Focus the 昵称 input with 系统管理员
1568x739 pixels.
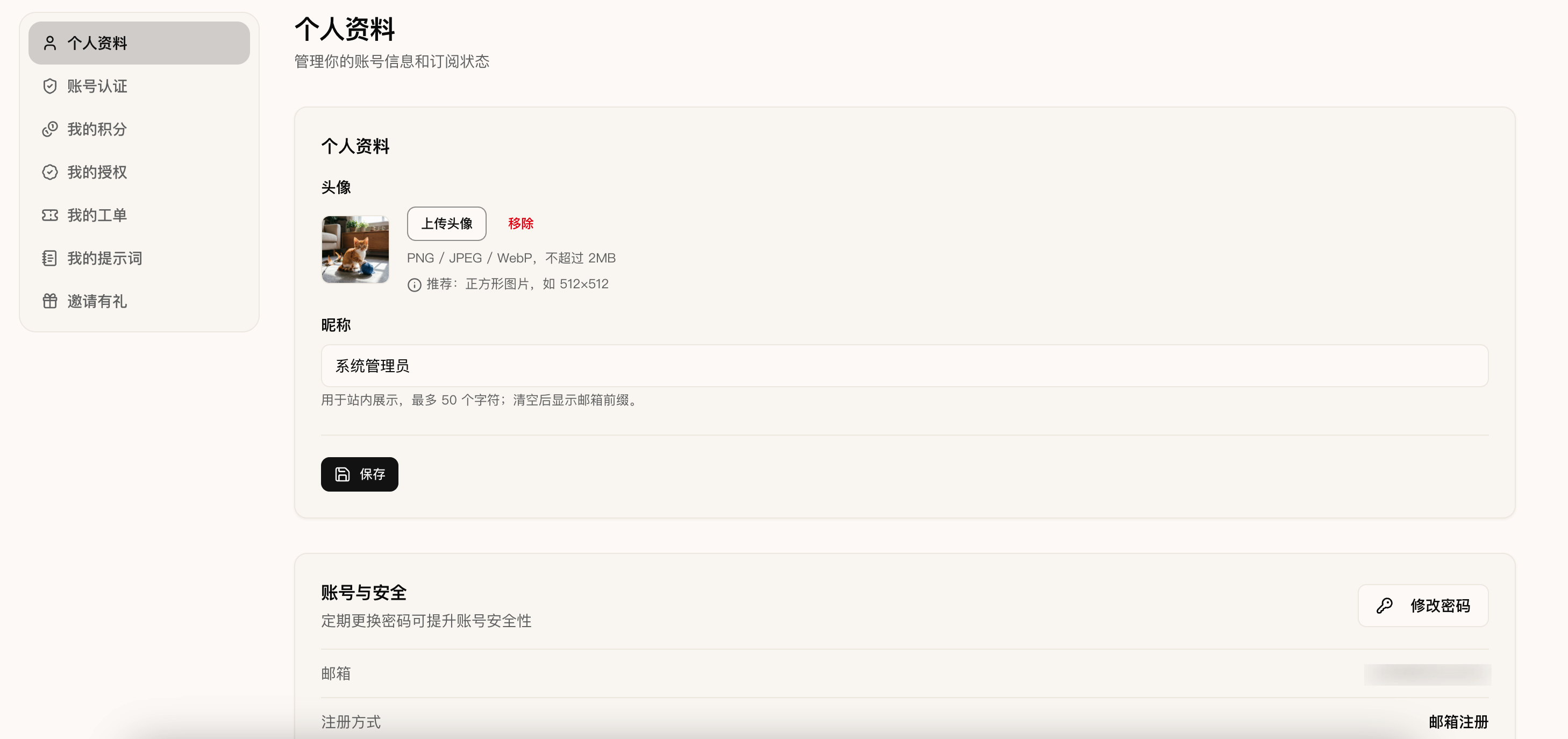click(904, 366)
